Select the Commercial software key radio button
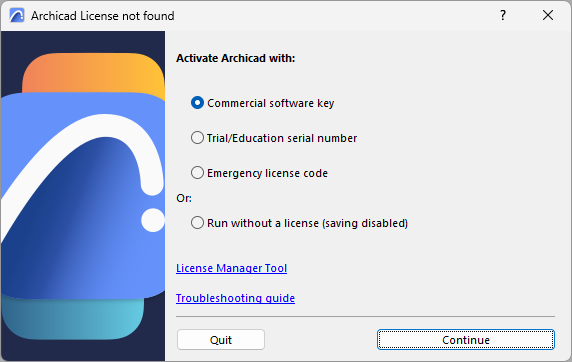 click(197, 103)
